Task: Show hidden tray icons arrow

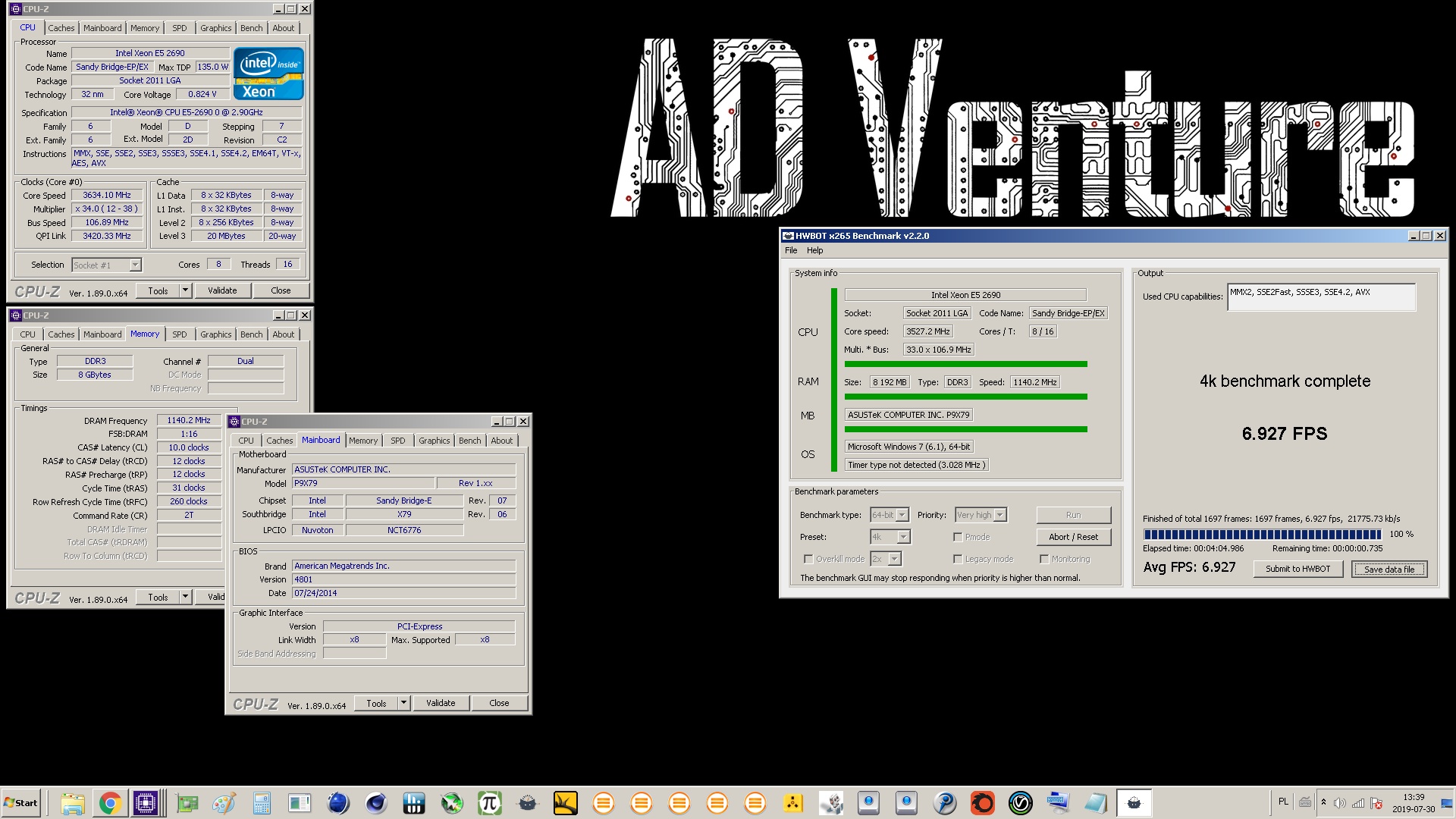Action: tap(1323, 802)
